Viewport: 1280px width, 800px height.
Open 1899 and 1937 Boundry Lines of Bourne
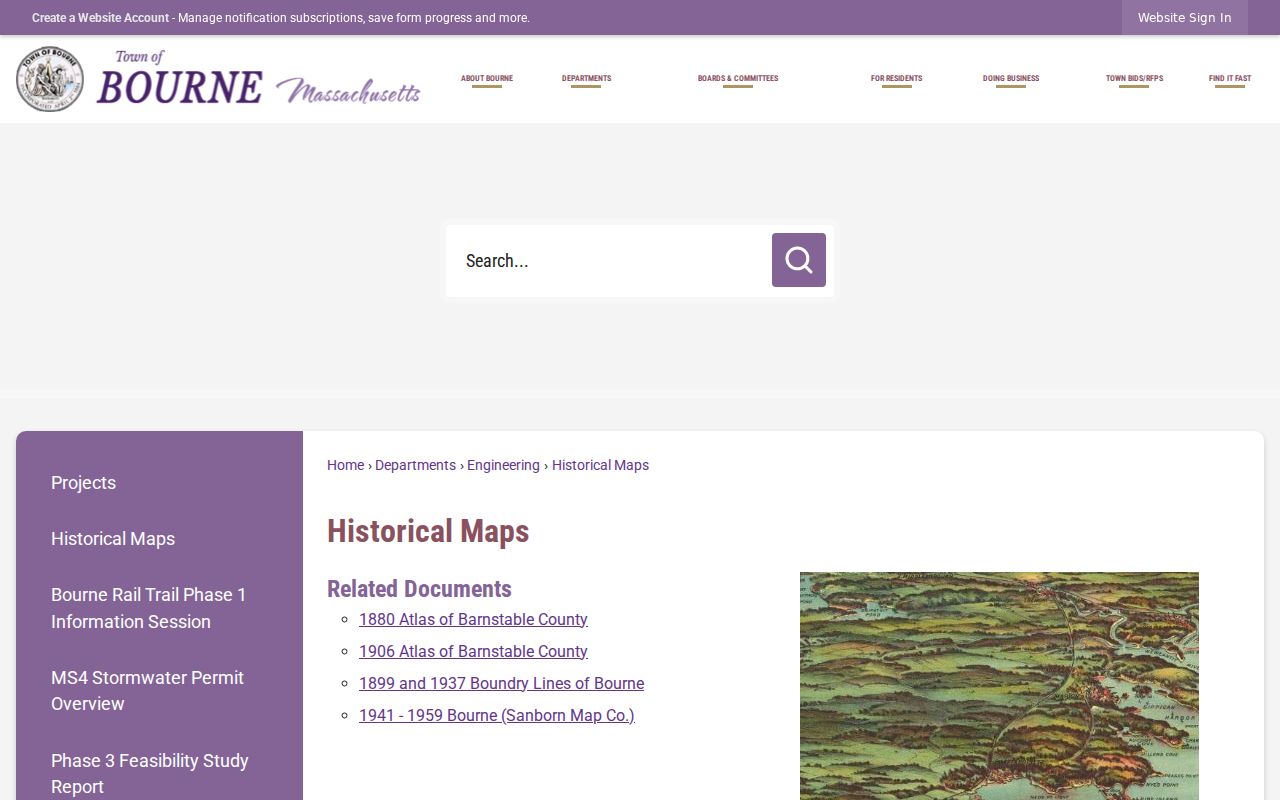click(x=501, y=683)
